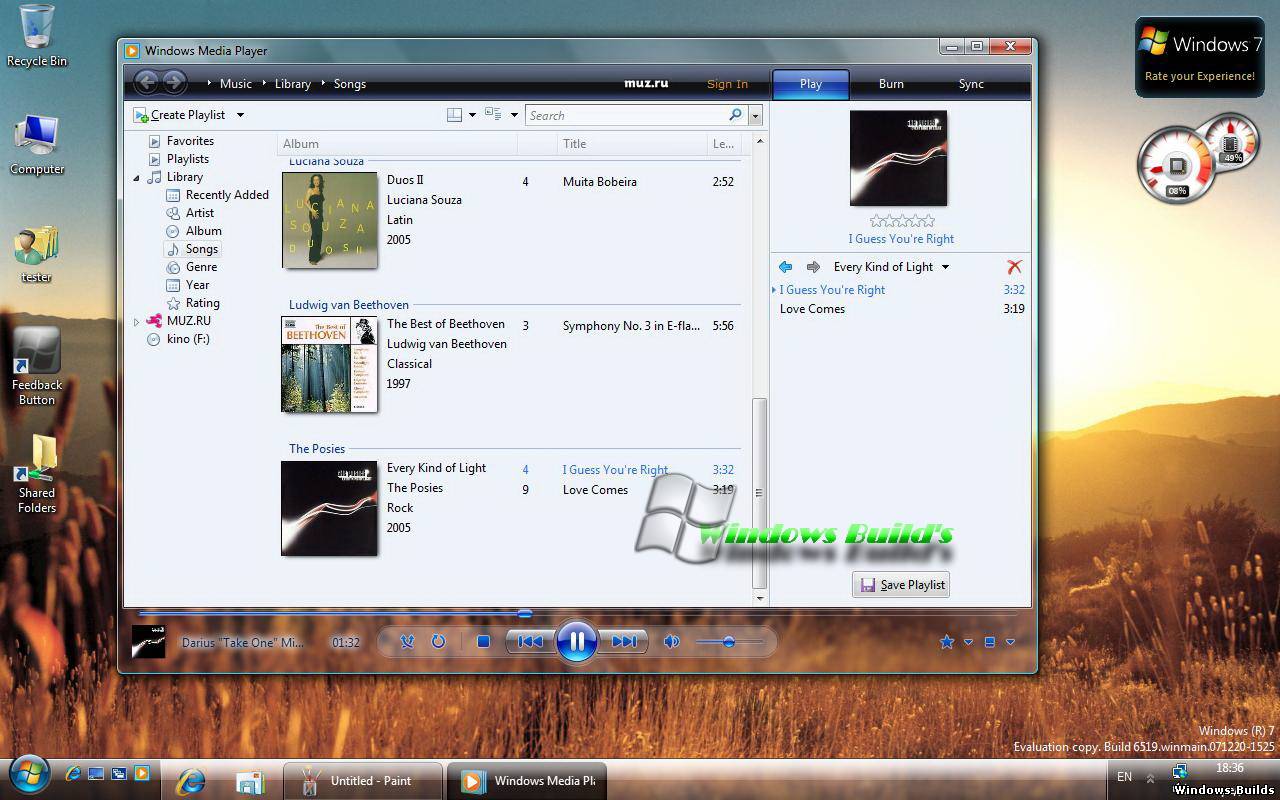Click the Sign In link
Image resolution: width=1280 pixels, height=800 pixels.
[727, 84]
